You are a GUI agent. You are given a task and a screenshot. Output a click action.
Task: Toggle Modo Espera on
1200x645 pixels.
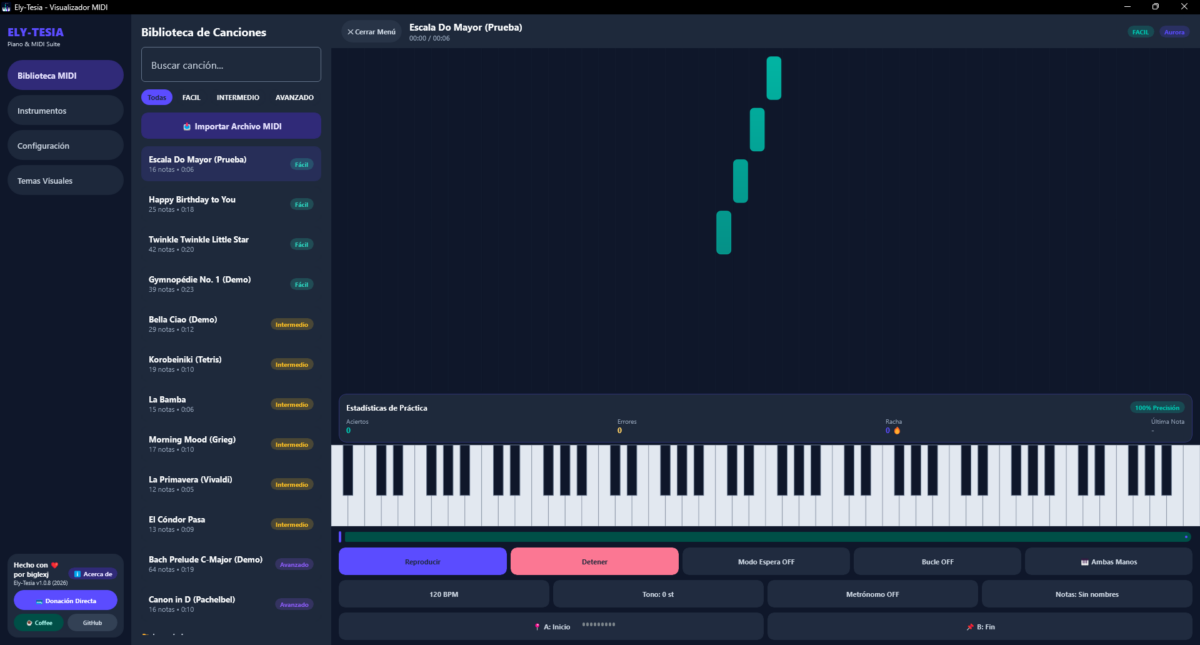point(766,561)
